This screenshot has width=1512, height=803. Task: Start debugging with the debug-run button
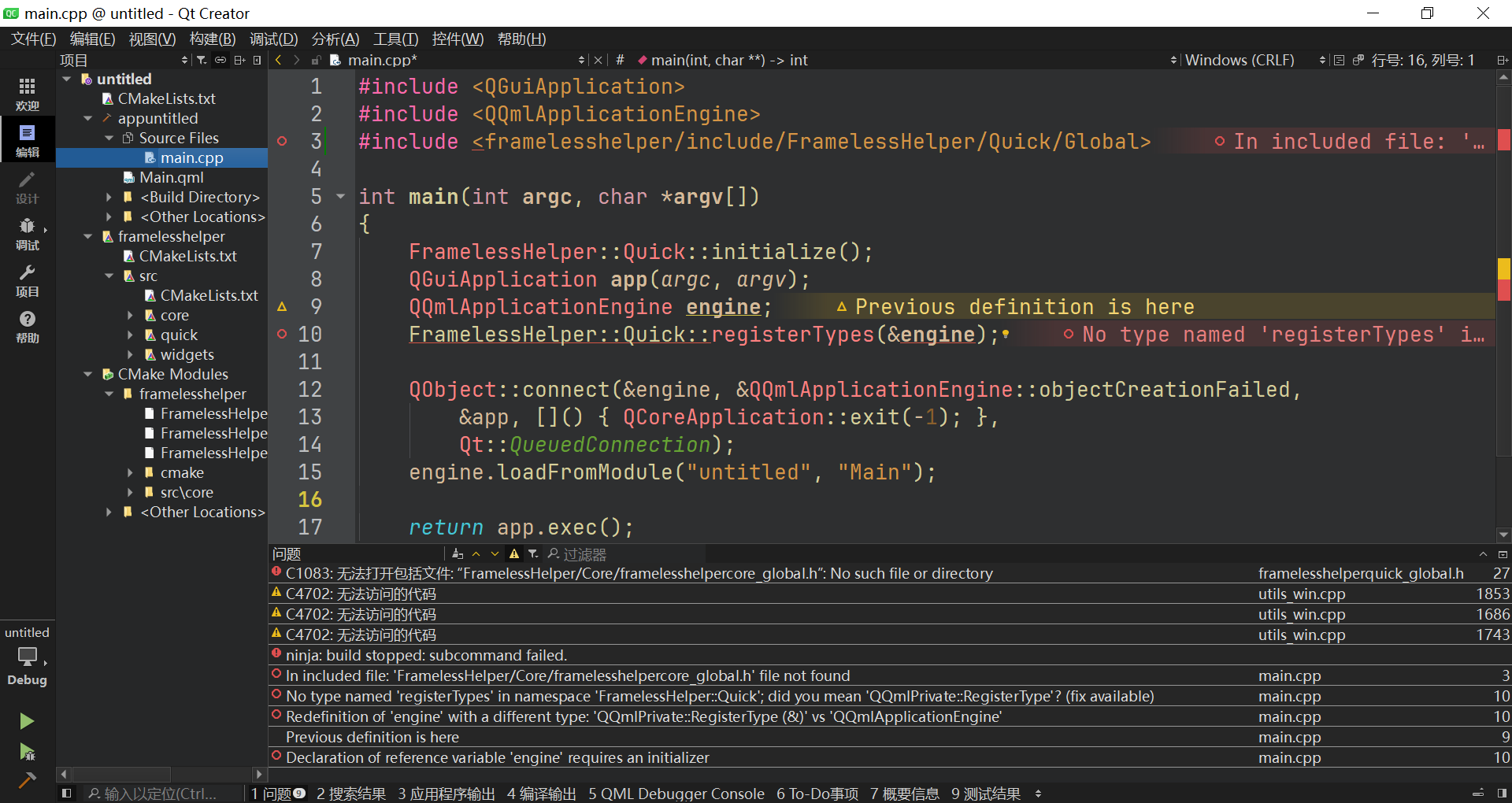tap(27, 752)
